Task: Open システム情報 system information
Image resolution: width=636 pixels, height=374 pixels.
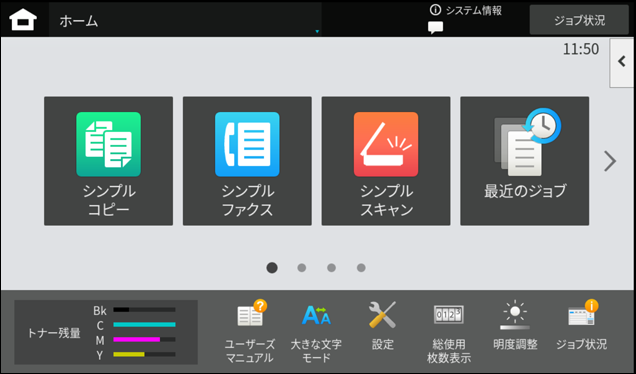Action: [466, 10]
